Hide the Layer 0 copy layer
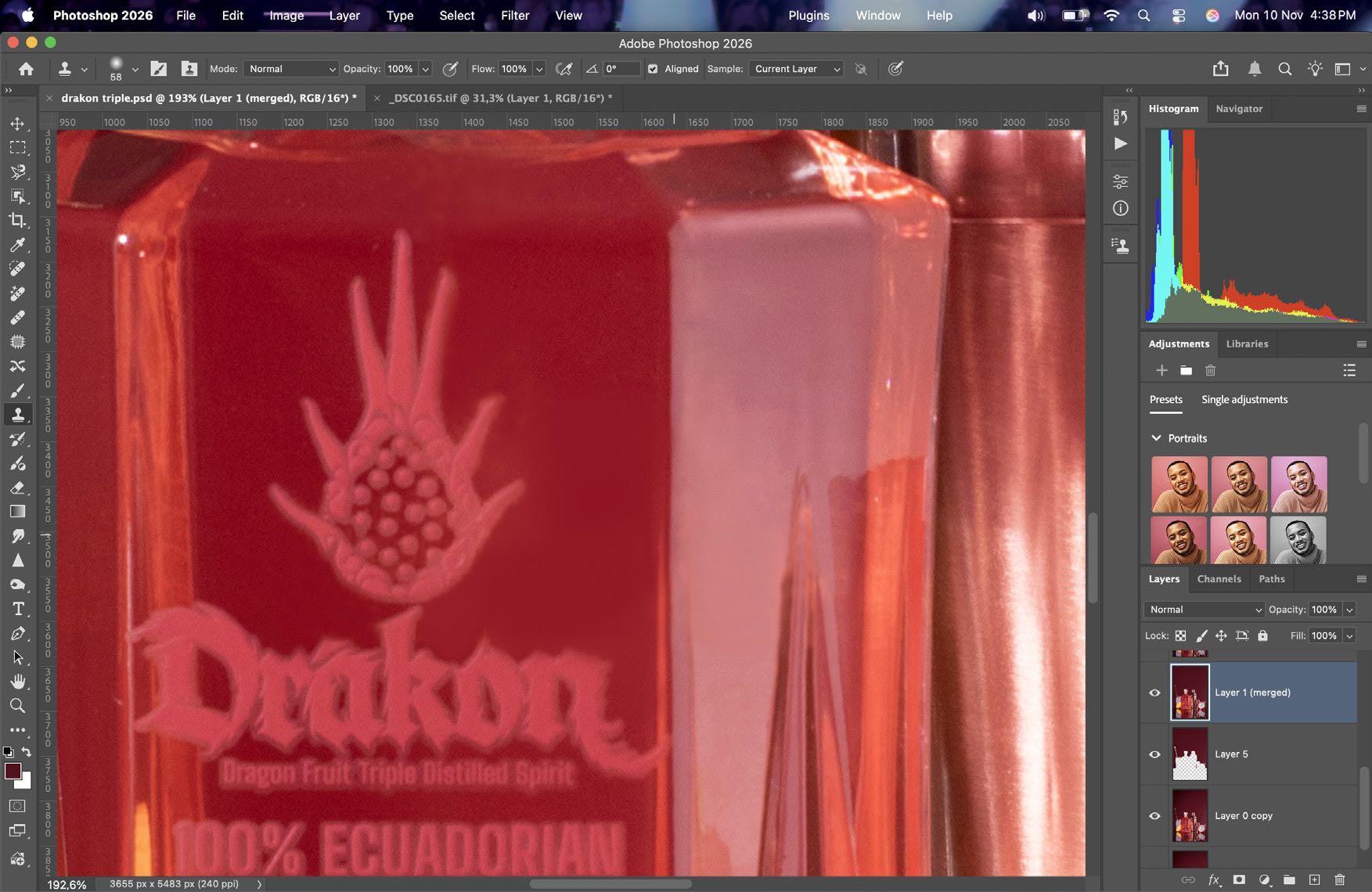1372x892 pixels. 1154,815
